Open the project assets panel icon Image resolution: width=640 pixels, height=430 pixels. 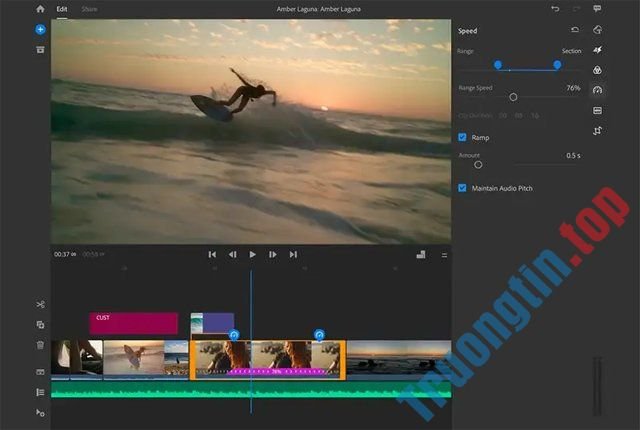(40, 50)
